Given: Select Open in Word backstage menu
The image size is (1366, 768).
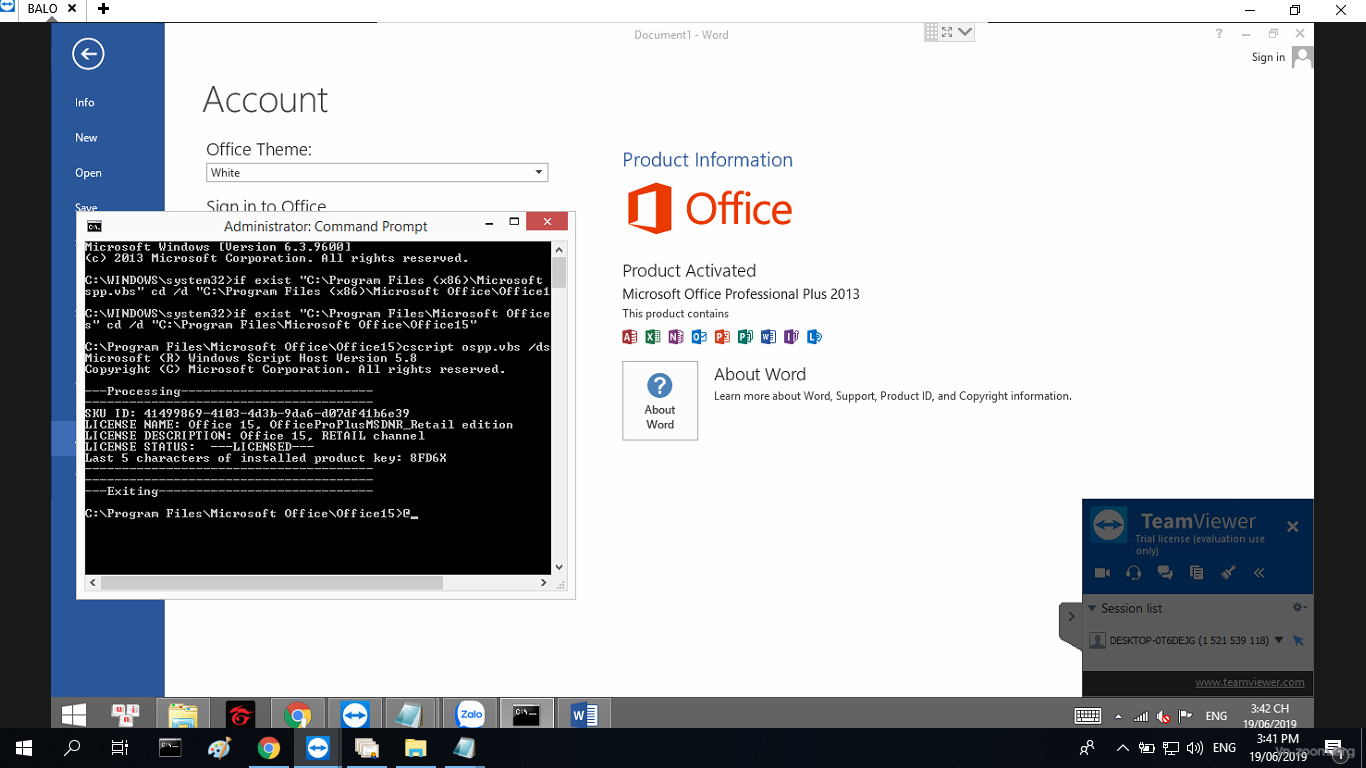Looking at the screenshot, I should pos(88,173).
